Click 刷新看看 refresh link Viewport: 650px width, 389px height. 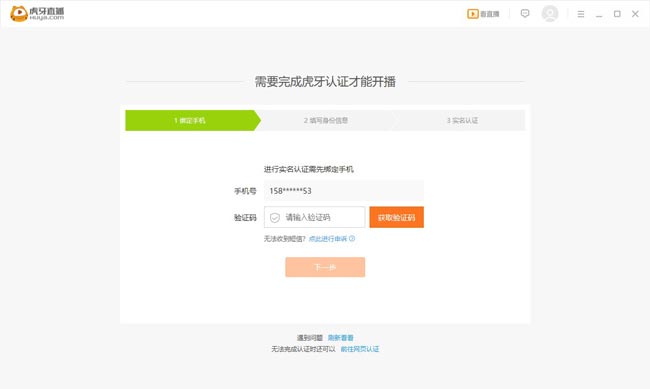click(x=341, y=338)
